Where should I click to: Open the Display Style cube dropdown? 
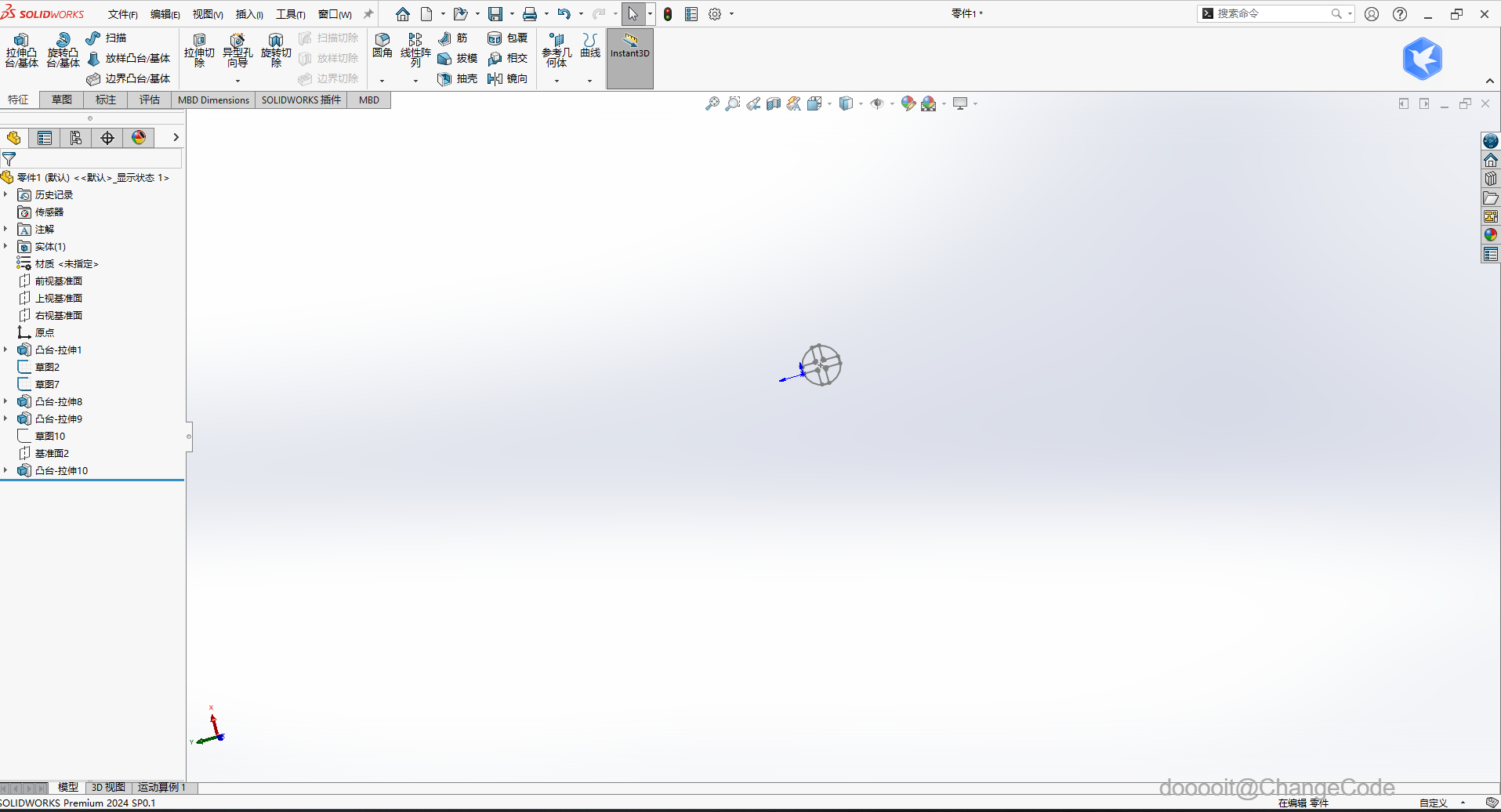click(x=861, y=103)
